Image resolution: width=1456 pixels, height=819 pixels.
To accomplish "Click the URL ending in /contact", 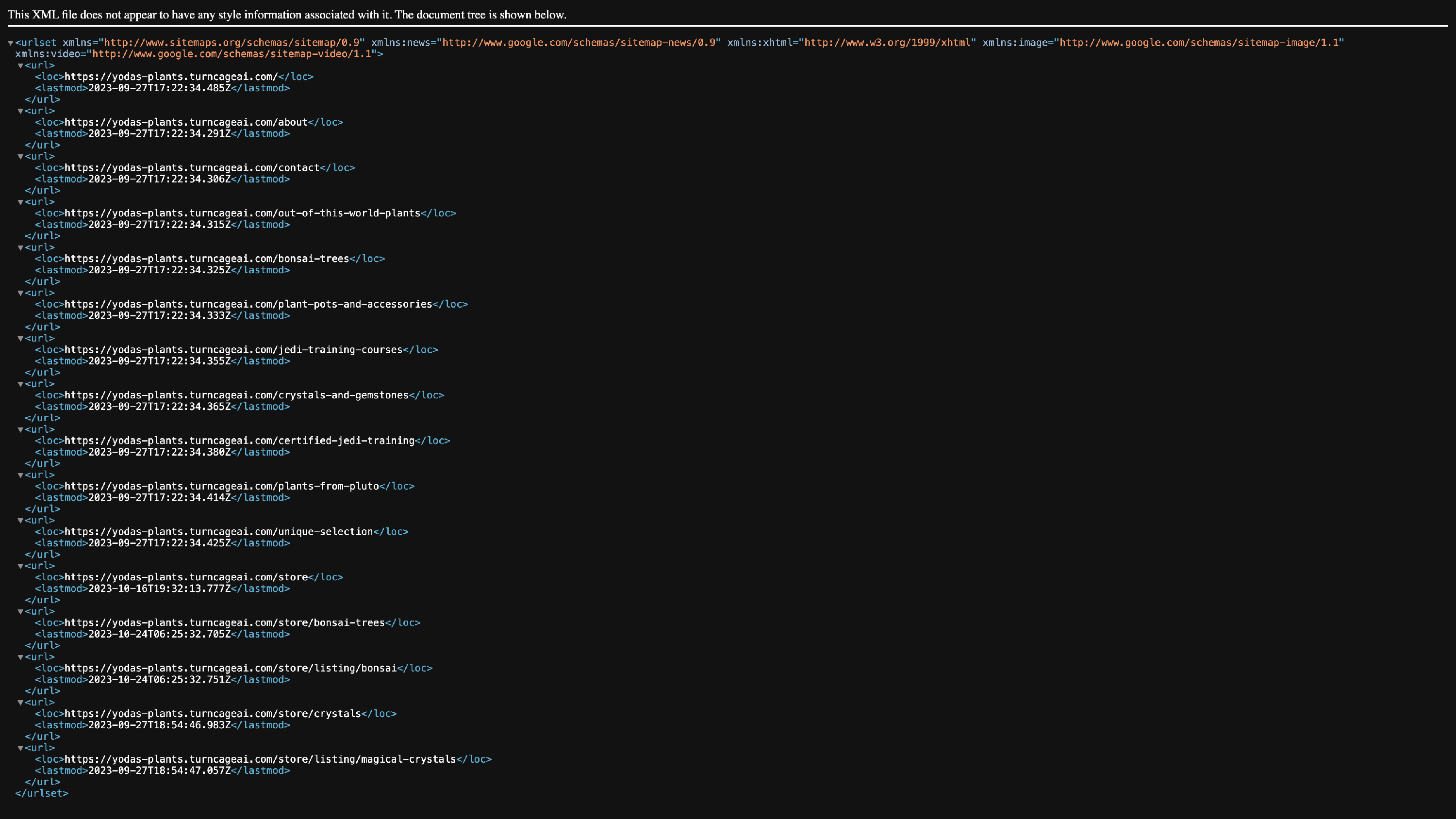I will click(x=192, y=168).
